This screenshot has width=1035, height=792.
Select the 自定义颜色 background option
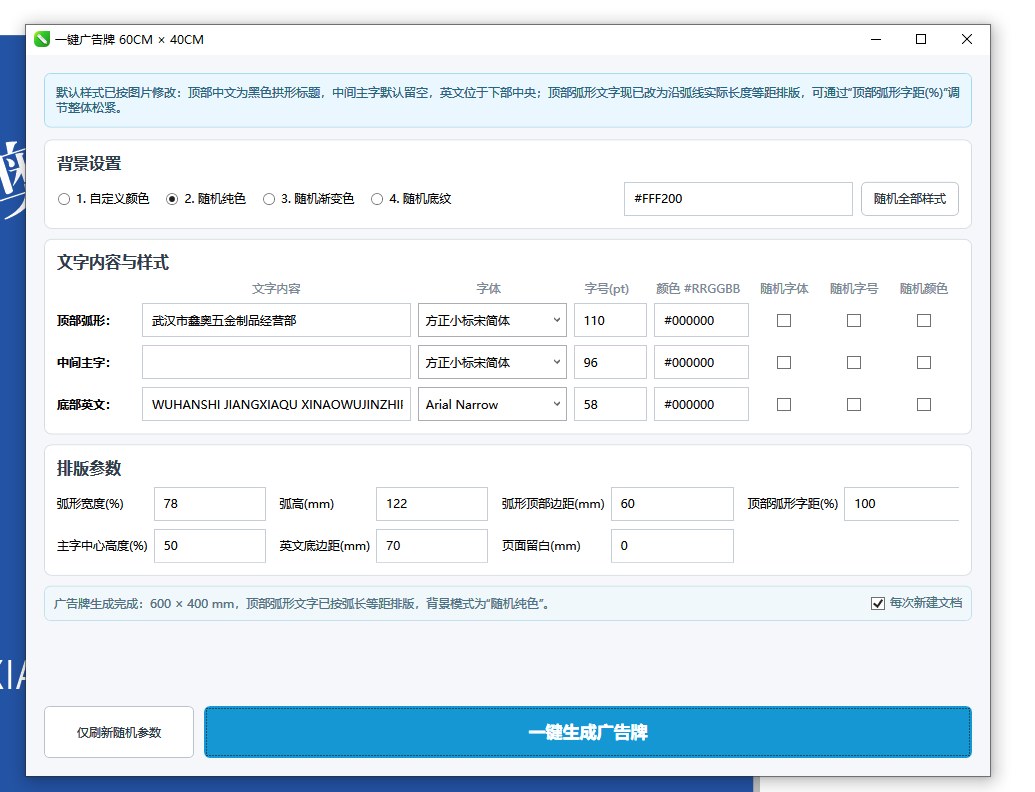pyautogui.click(x=64, y=199)
